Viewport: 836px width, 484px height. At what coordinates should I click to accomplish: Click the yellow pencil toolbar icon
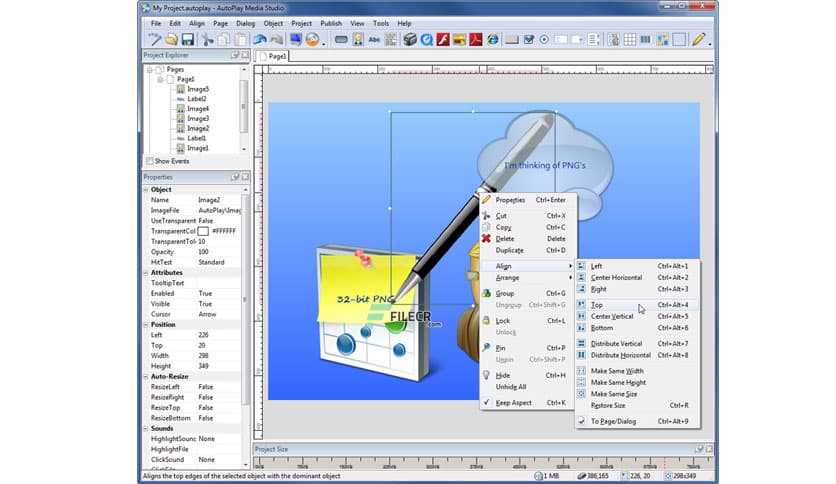tap(698, 39)
